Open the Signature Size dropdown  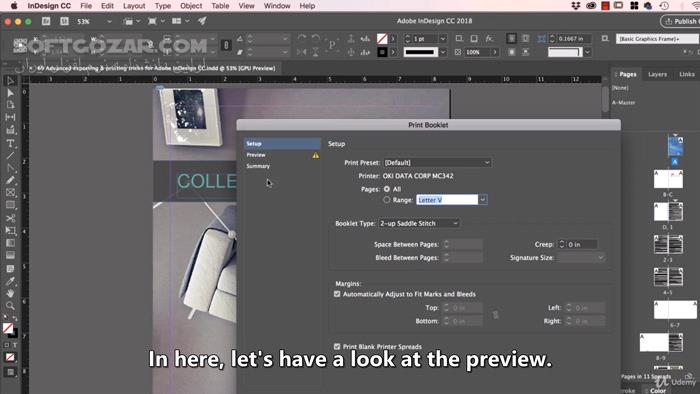point(580,257)
